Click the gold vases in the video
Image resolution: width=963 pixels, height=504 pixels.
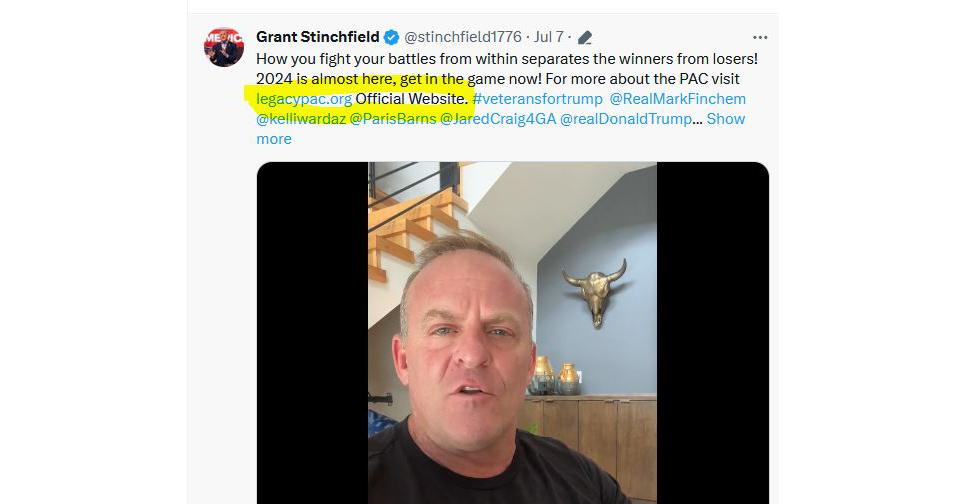coord(556,376)
